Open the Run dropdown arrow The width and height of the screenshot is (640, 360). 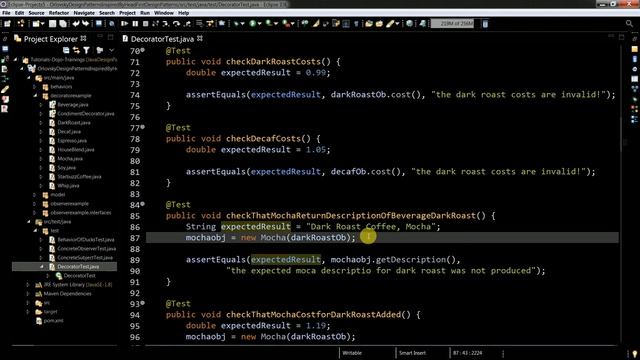(x=260, y=24)
